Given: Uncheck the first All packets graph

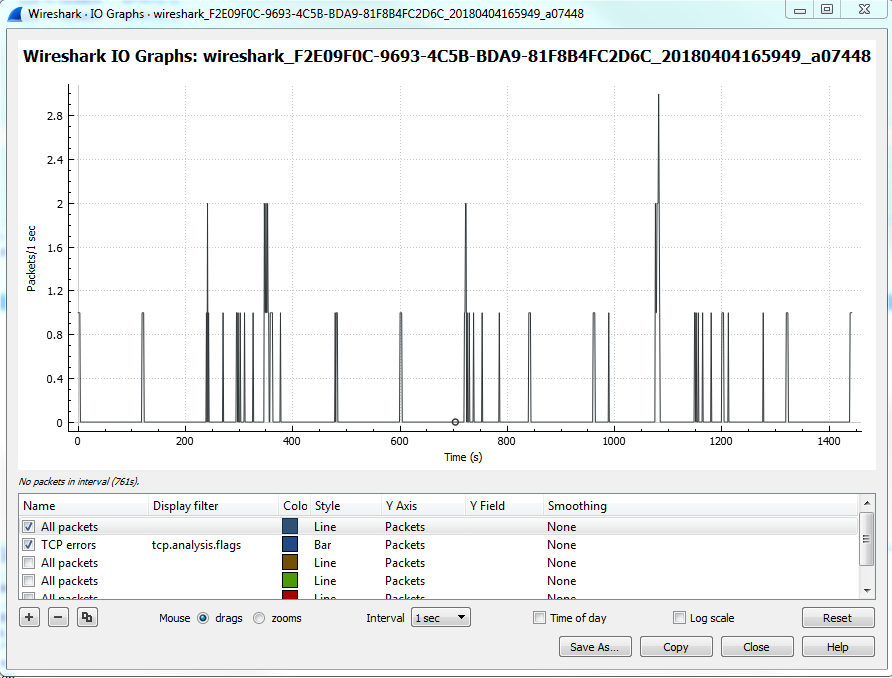Looking at the screenshot, I should 29,527.
